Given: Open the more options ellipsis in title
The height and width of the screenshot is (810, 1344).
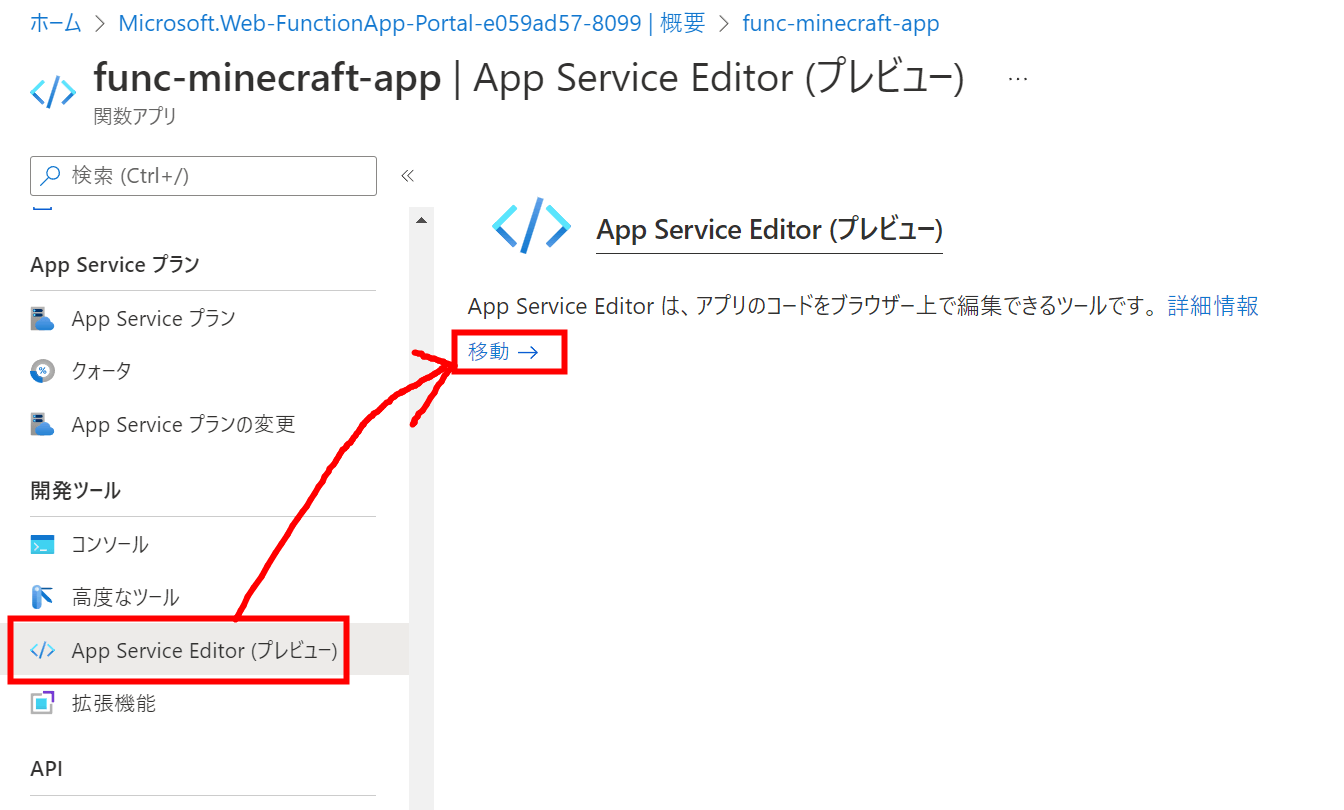Looking at the screenshot, I should [x=1018, y=79].
